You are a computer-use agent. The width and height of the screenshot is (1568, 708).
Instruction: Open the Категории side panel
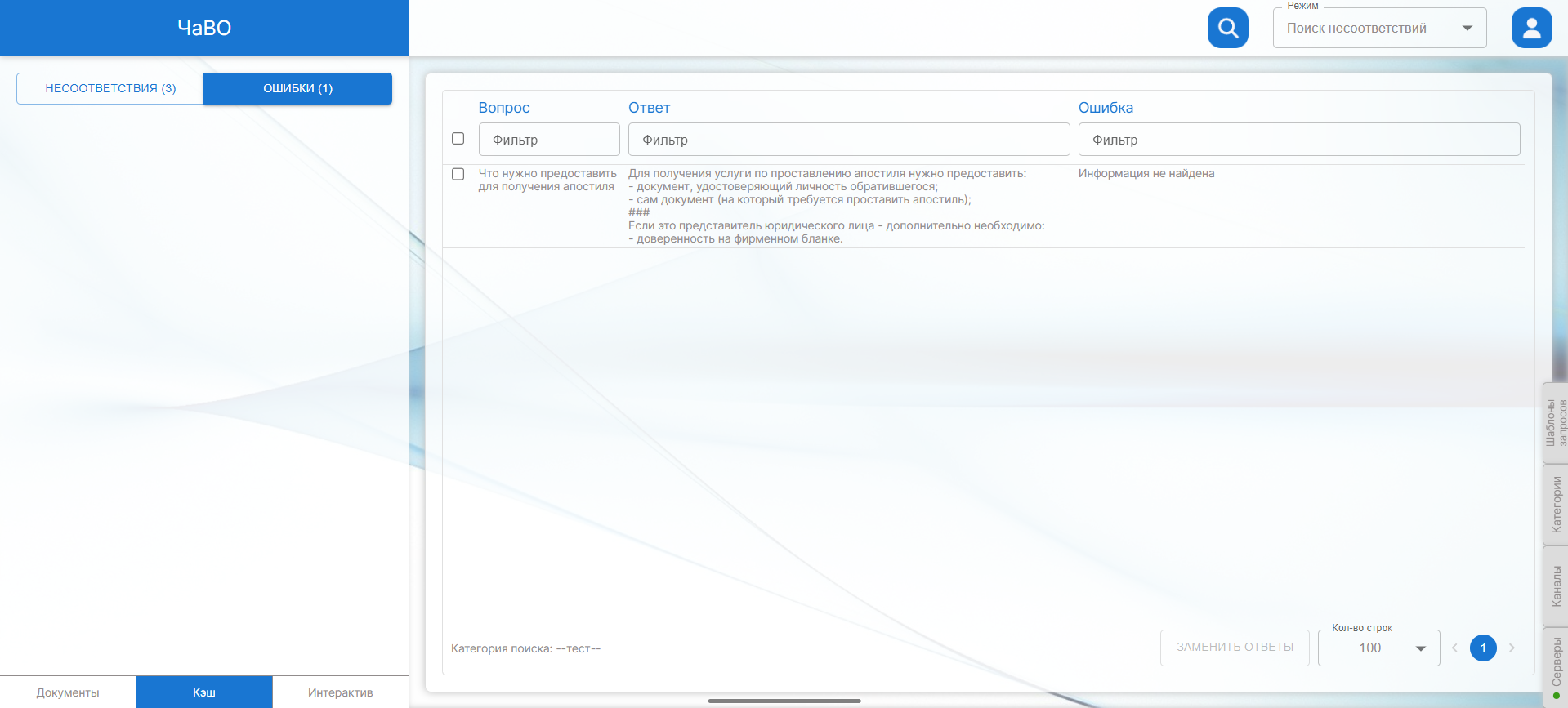(x=1555, y=505)
